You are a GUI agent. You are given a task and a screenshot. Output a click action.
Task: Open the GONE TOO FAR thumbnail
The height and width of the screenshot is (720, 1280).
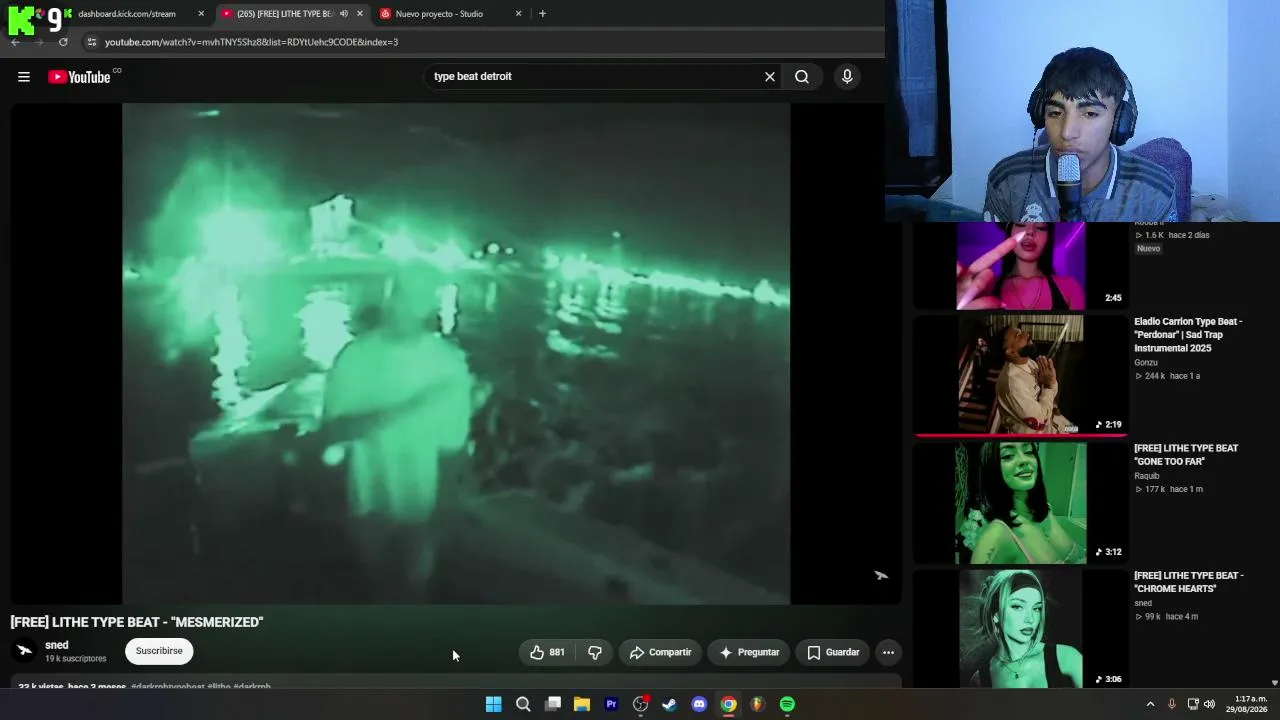(1020, 503)
